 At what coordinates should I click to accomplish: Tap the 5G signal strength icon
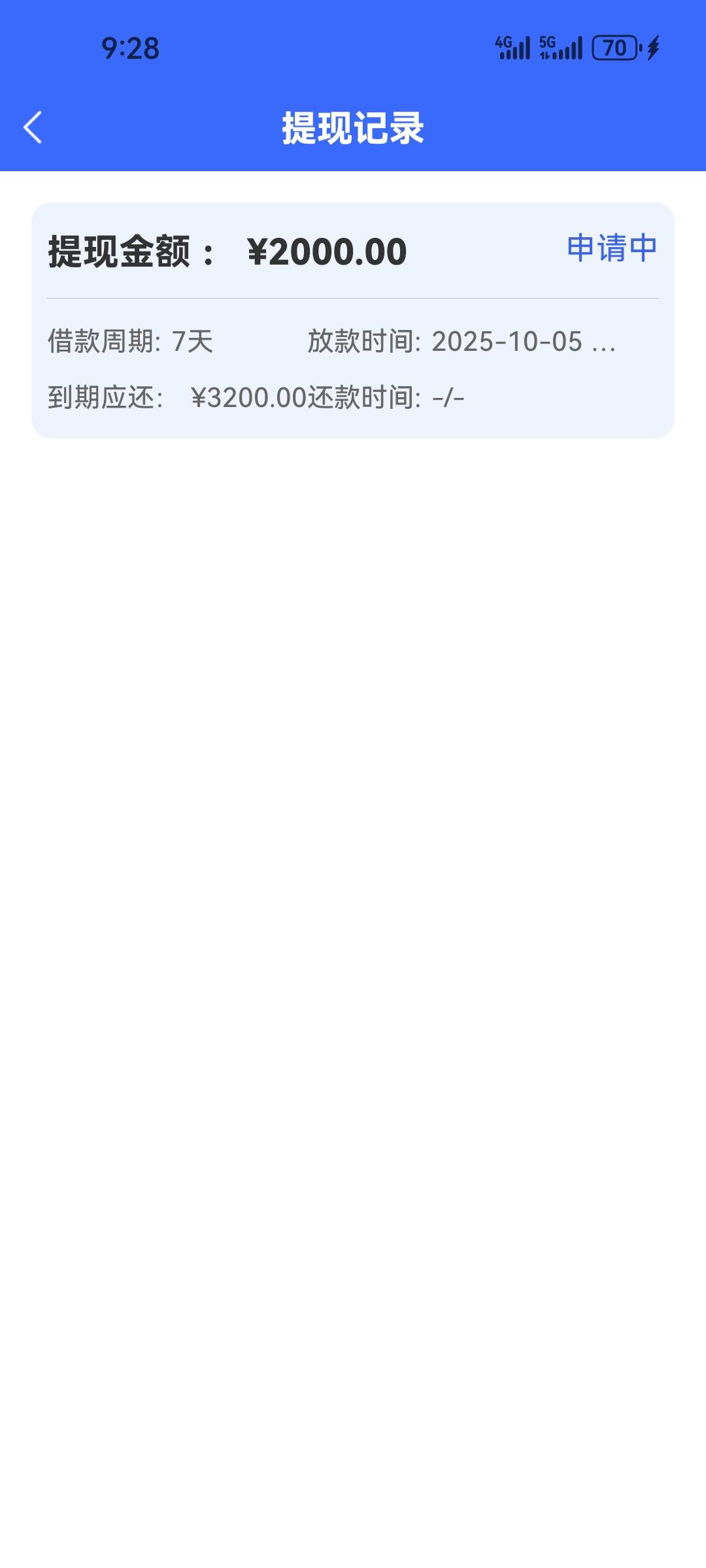coord(560,48)
